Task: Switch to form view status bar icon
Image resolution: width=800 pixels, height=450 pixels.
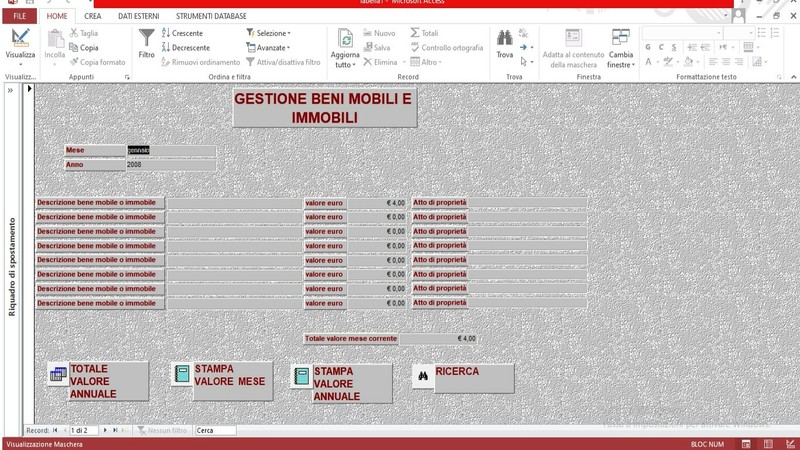Action: point(746,444)
